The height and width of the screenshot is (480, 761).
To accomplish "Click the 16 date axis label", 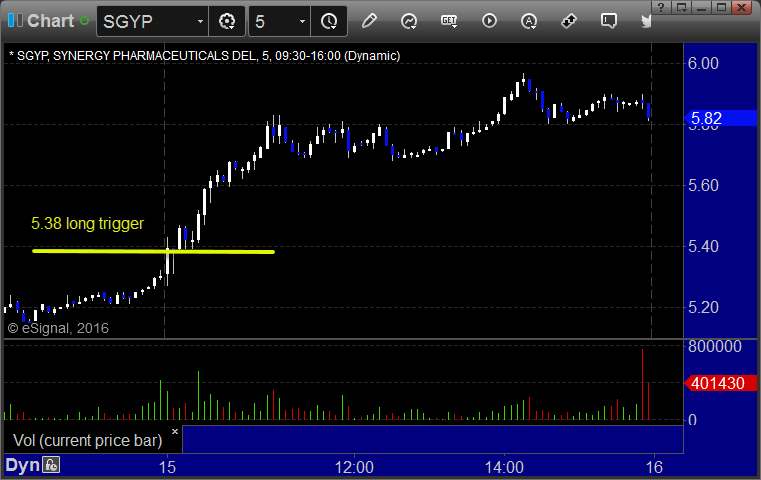I will click(654, 467).
